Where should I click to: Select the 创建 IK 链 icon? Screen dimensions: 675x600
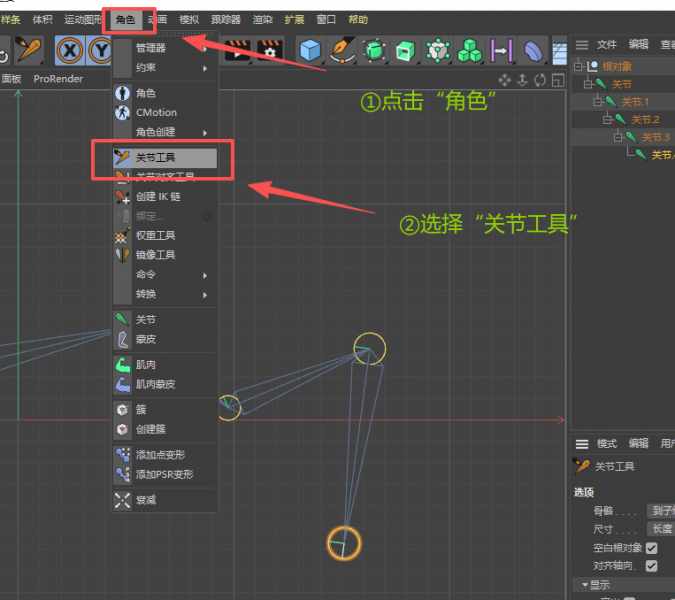tap(122, 197)
